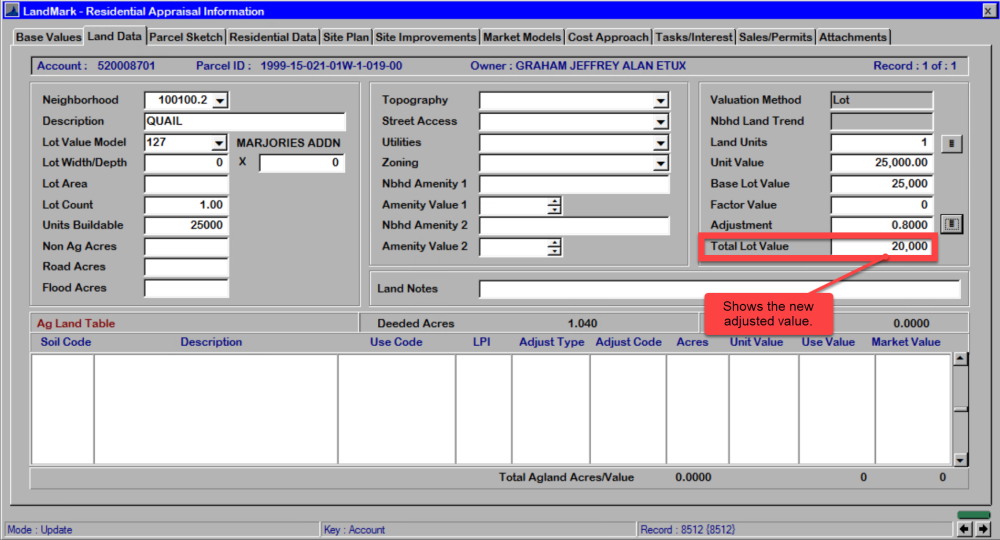Click the Nbhd Amenity 2 field
This screenshot has height=540, width=1000.
(574, 225)
